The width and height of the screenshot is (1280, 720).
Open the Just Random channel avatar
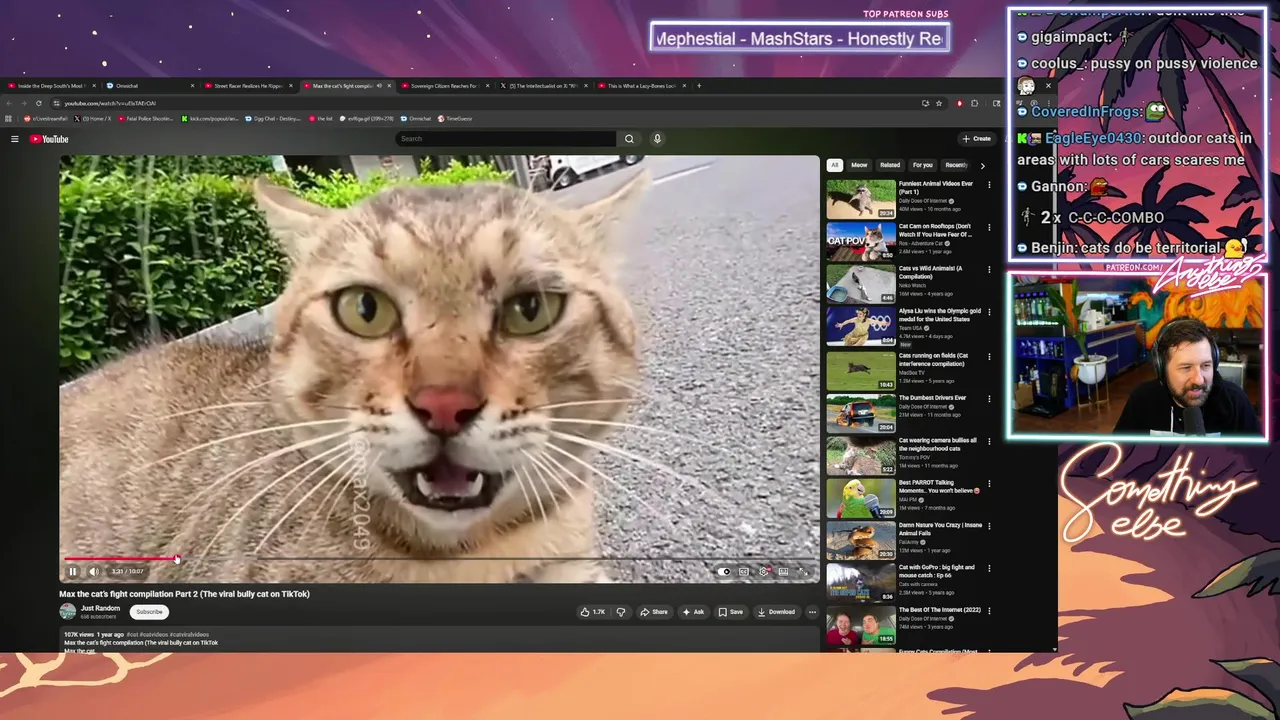pos(67,611)
